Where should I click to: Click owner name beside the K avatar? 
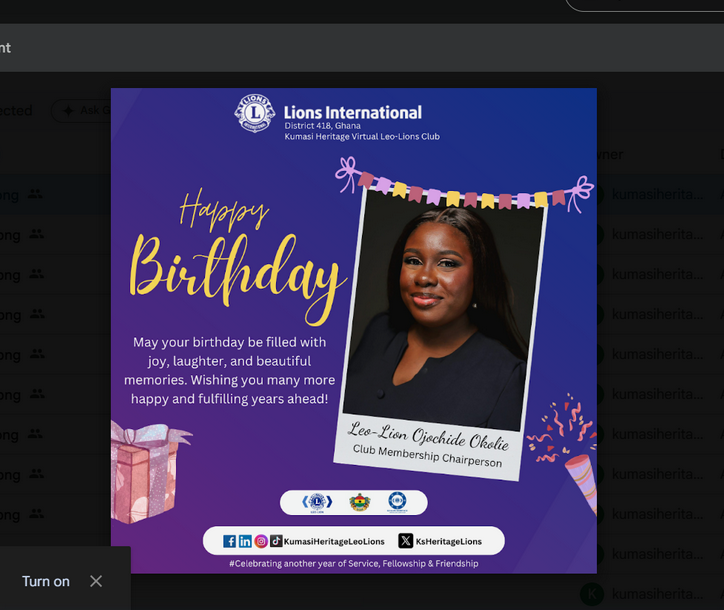pos(658,594)
